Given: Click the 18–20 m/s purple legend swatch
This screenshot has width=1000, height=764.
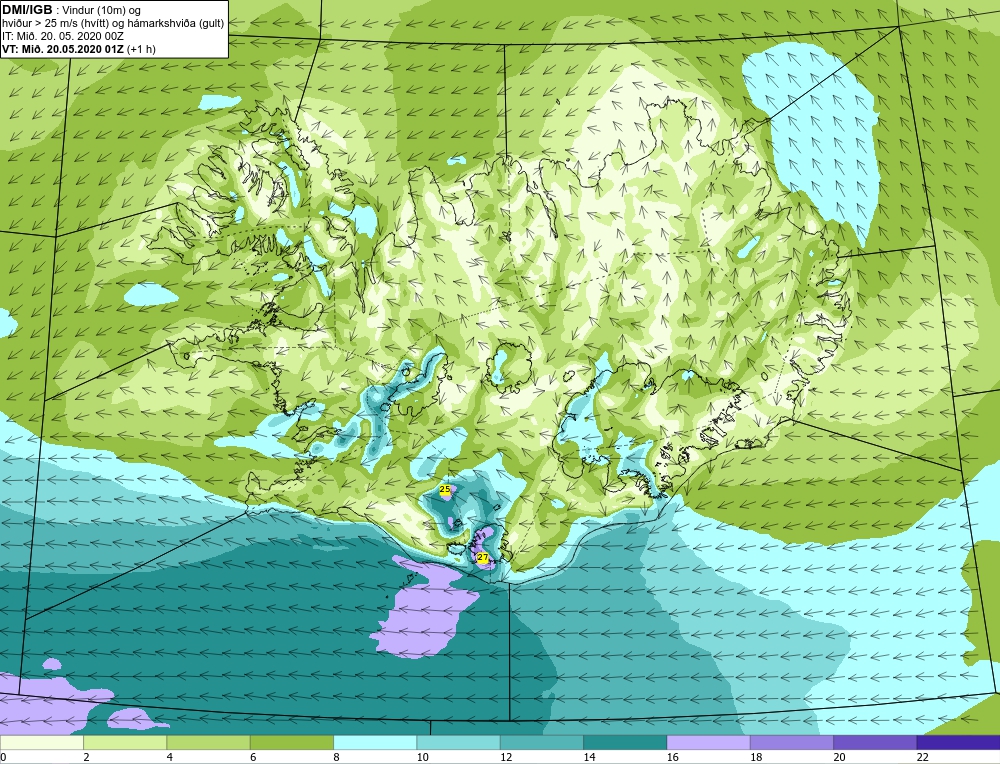Looking at the screenshot, I should click(x=791, y=742).
